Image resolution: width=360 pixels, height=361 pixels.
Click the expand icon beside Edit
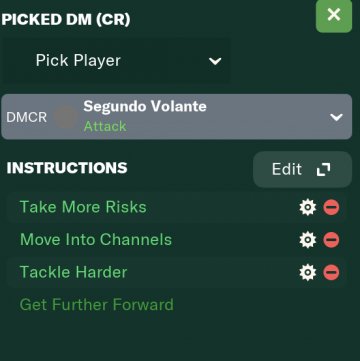pos(323,169)
